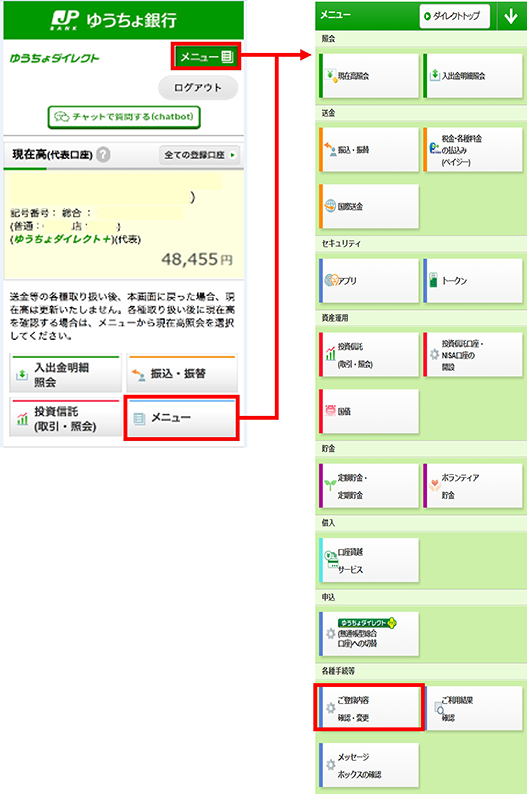Select 入出金明細照会 in menu panel
This screenshot has width=527, height=794.
coord(473,76)
